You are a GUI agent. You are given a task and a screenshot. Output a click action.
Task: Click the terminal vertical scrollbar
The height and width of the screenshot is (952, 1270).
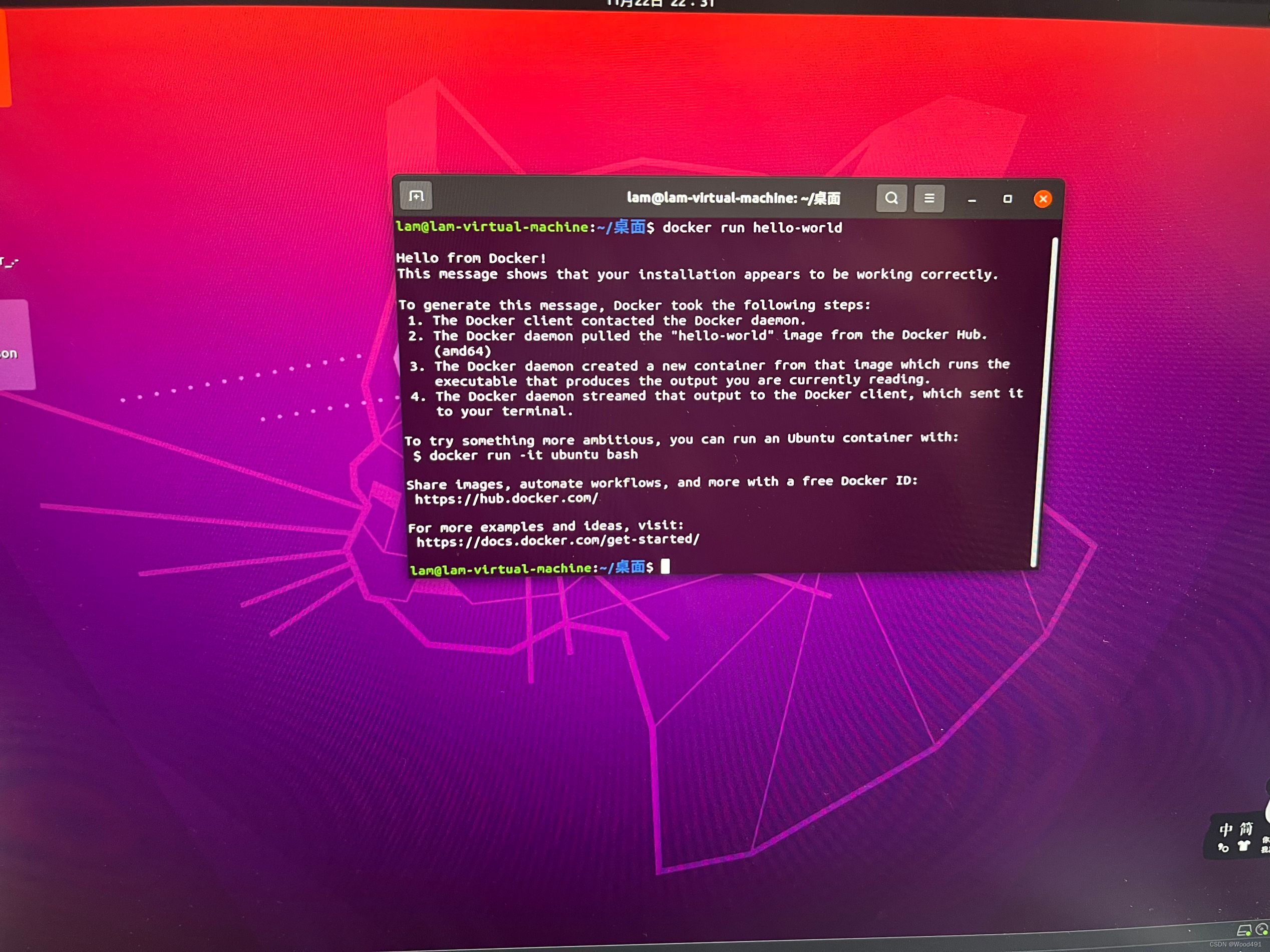click(x=1044, y=402)
